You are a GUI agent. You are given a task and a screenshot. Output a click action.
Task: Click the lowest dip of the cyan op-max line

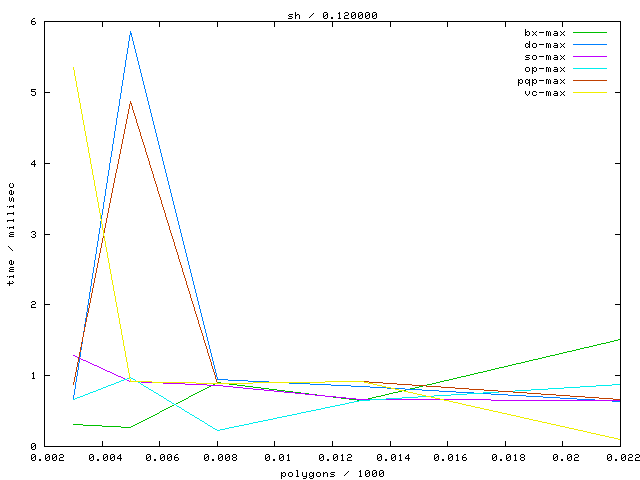[218, 430]
